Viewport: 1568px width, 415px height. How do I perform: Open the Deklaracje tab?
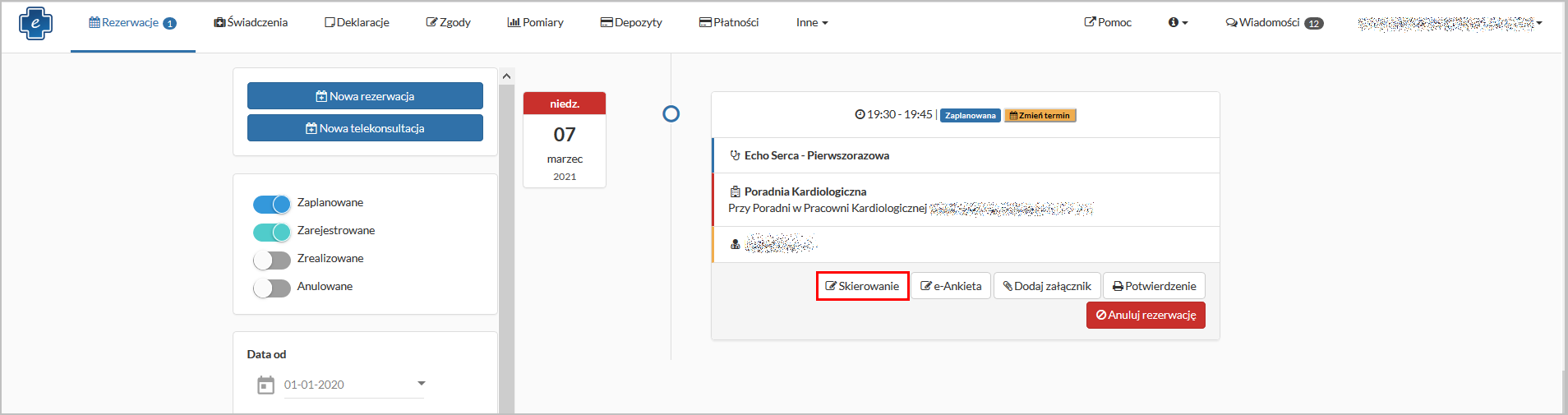tap(357, 23)
